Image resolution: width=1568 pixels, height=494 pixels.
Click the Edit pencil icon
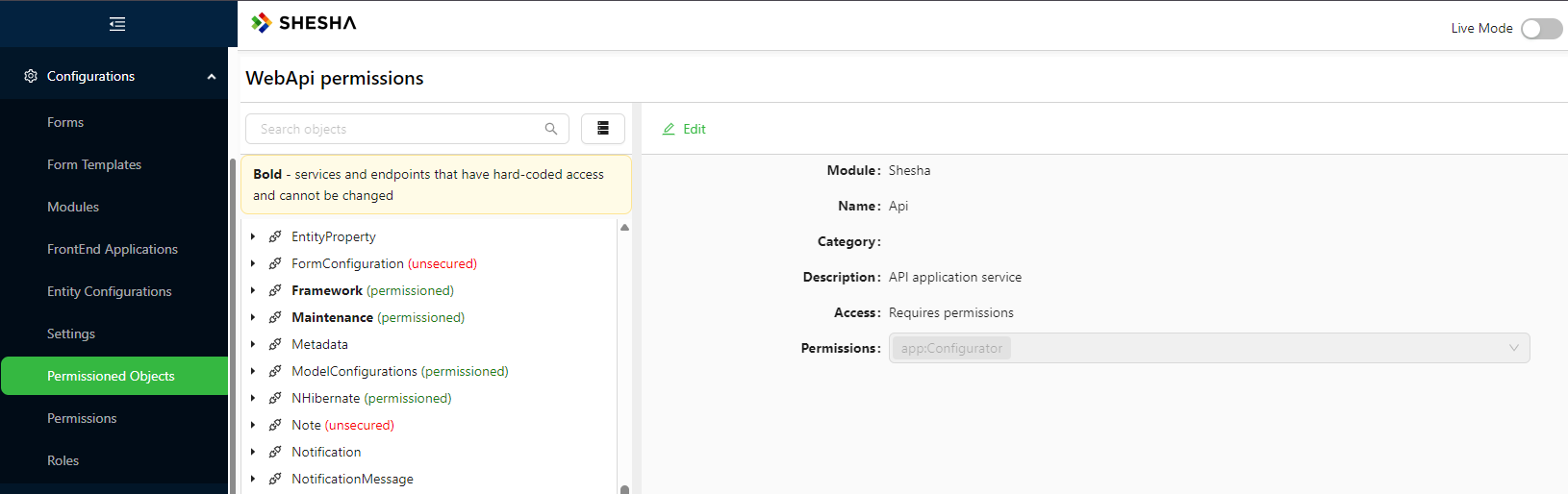click(x=669, y=129)
